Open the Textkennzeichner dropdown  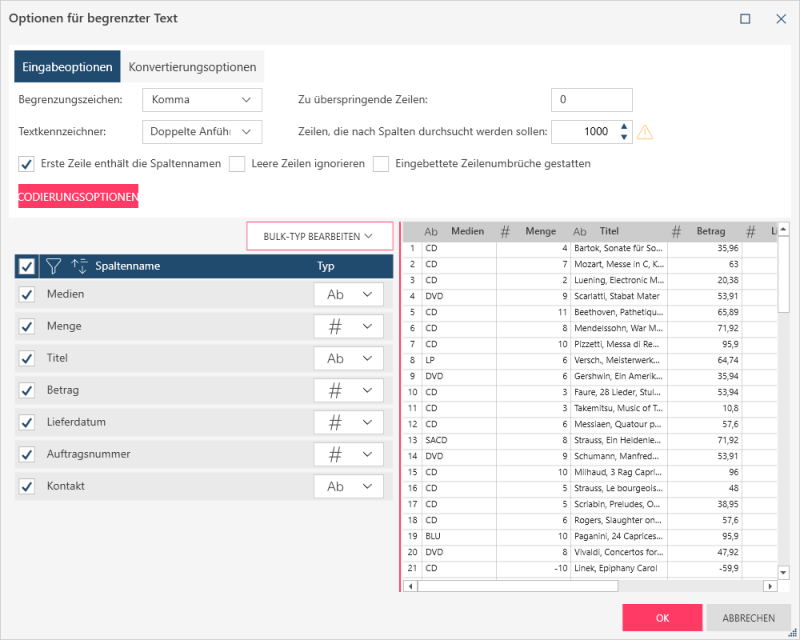click(202, 132)
